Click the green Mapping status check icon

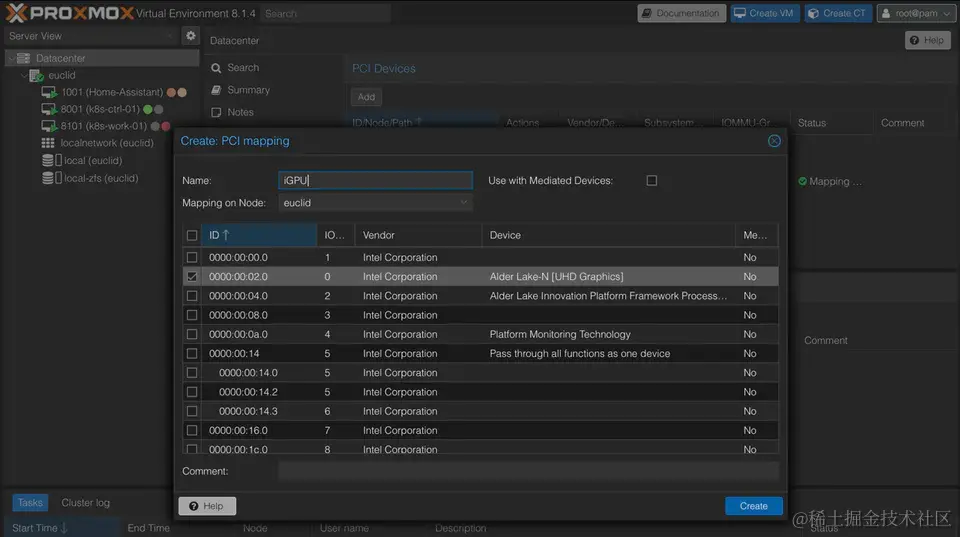[802, 181]
